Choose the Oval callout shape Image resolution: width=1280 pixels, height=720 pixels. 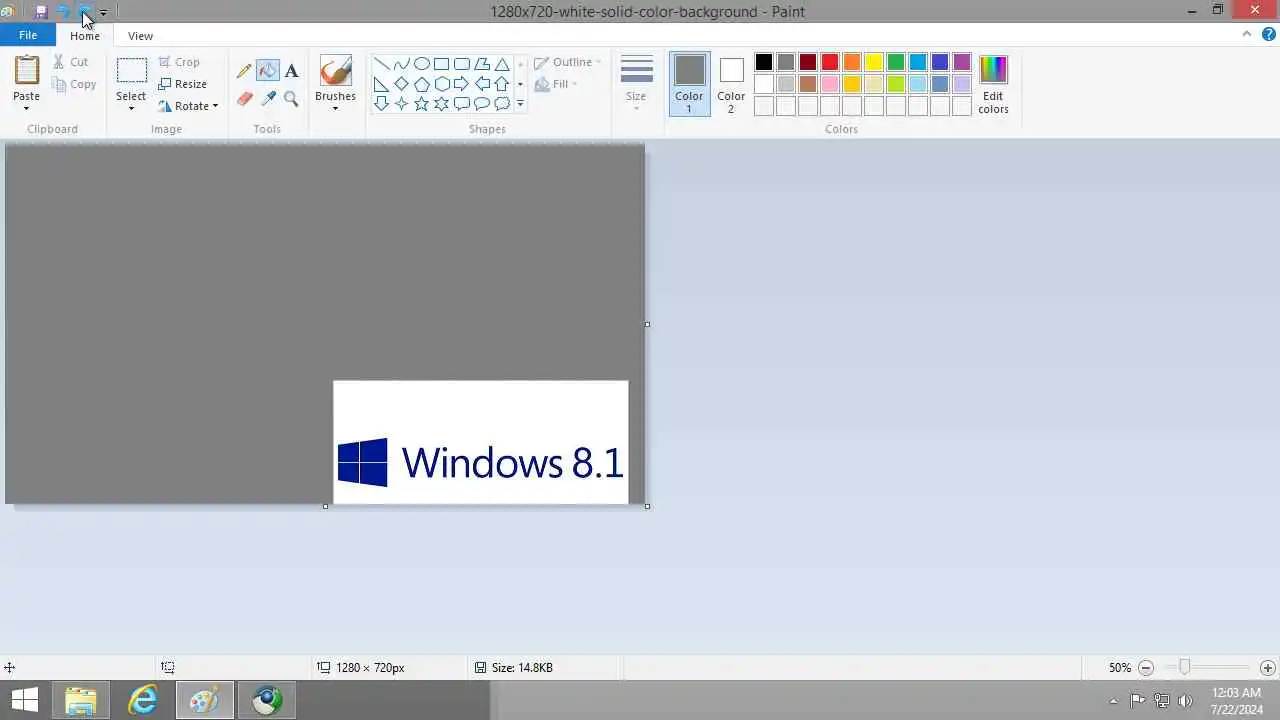coord(482,104)
